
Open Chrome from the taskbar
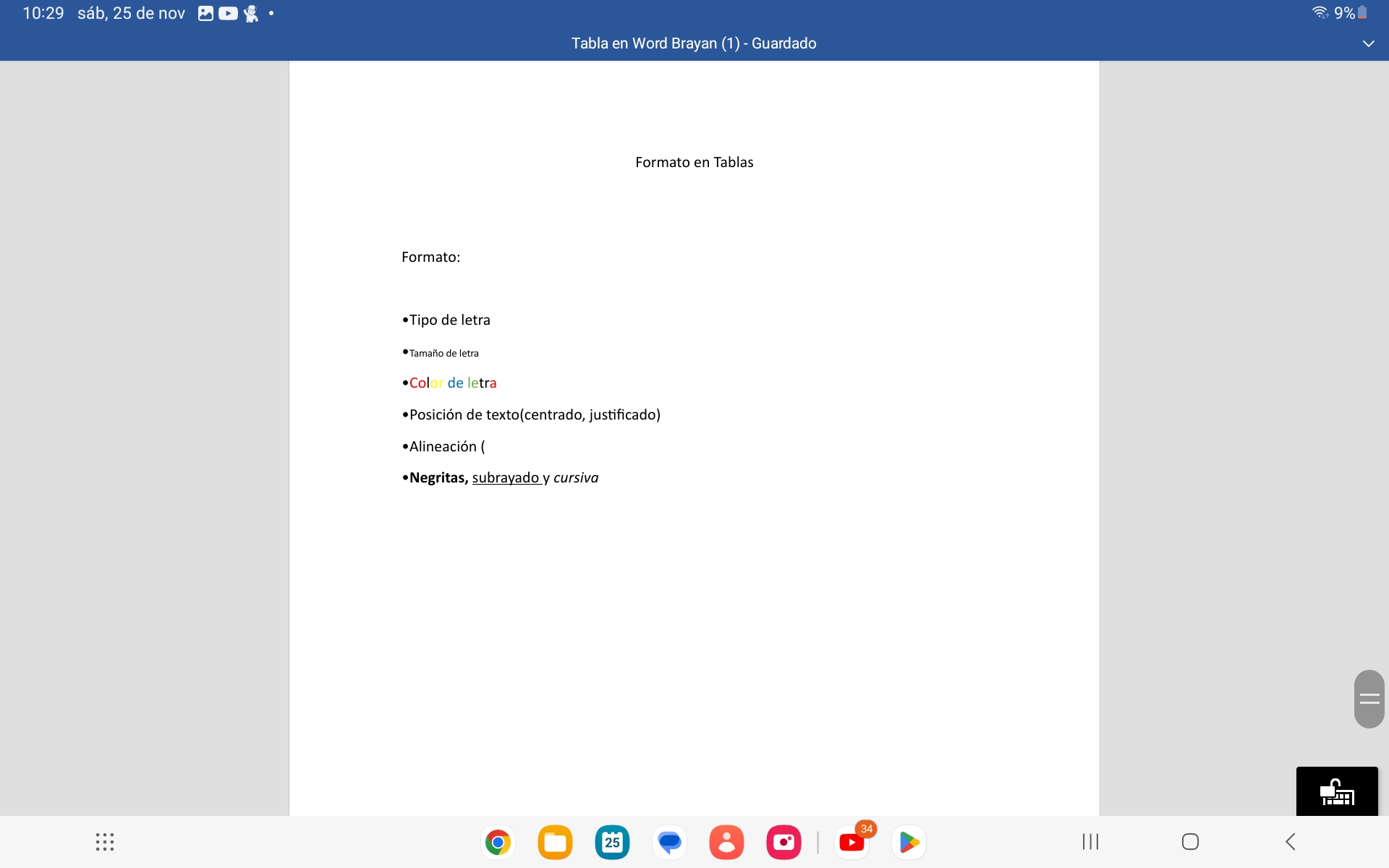coord(498,842)
